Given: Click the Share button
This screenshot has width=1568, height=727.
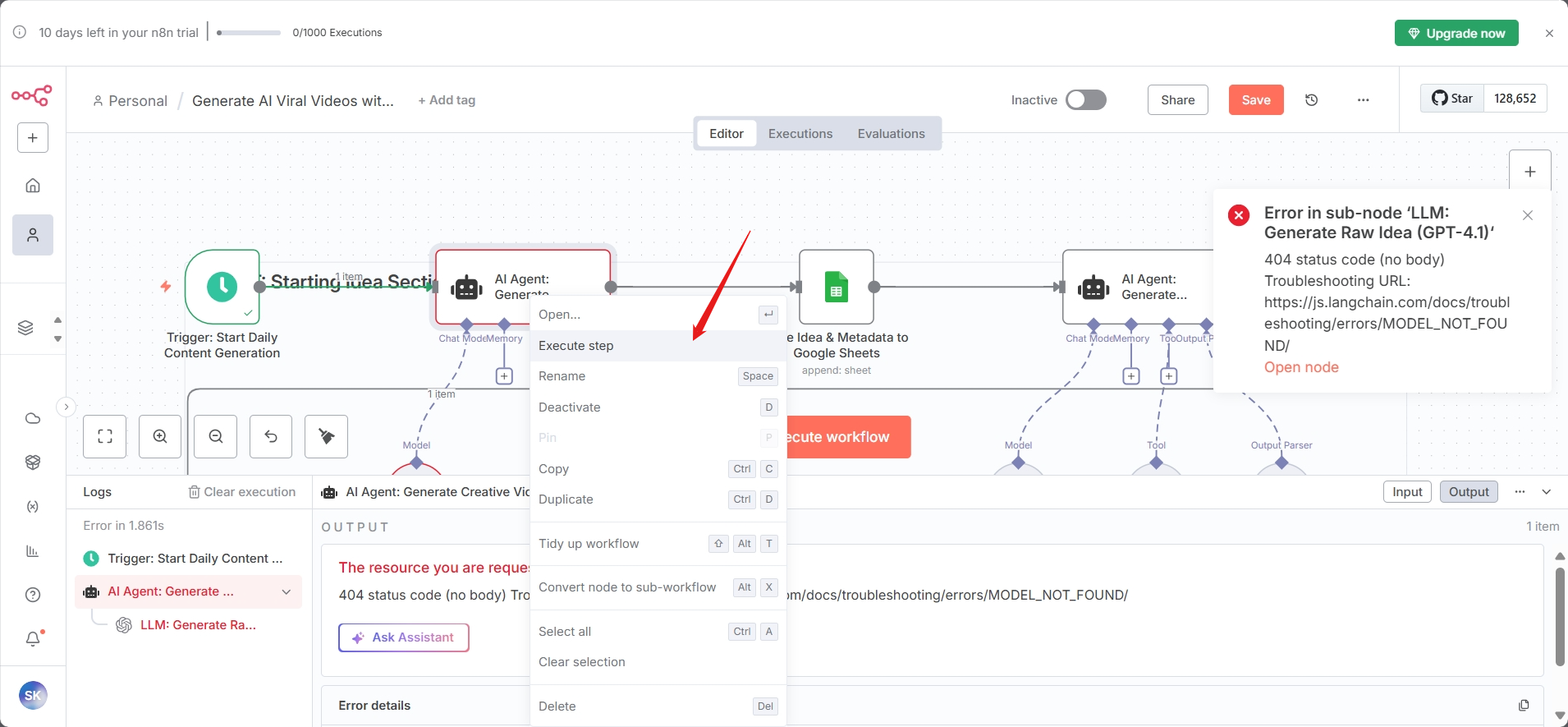Looking at the screenshot, I should (1177, 100).
